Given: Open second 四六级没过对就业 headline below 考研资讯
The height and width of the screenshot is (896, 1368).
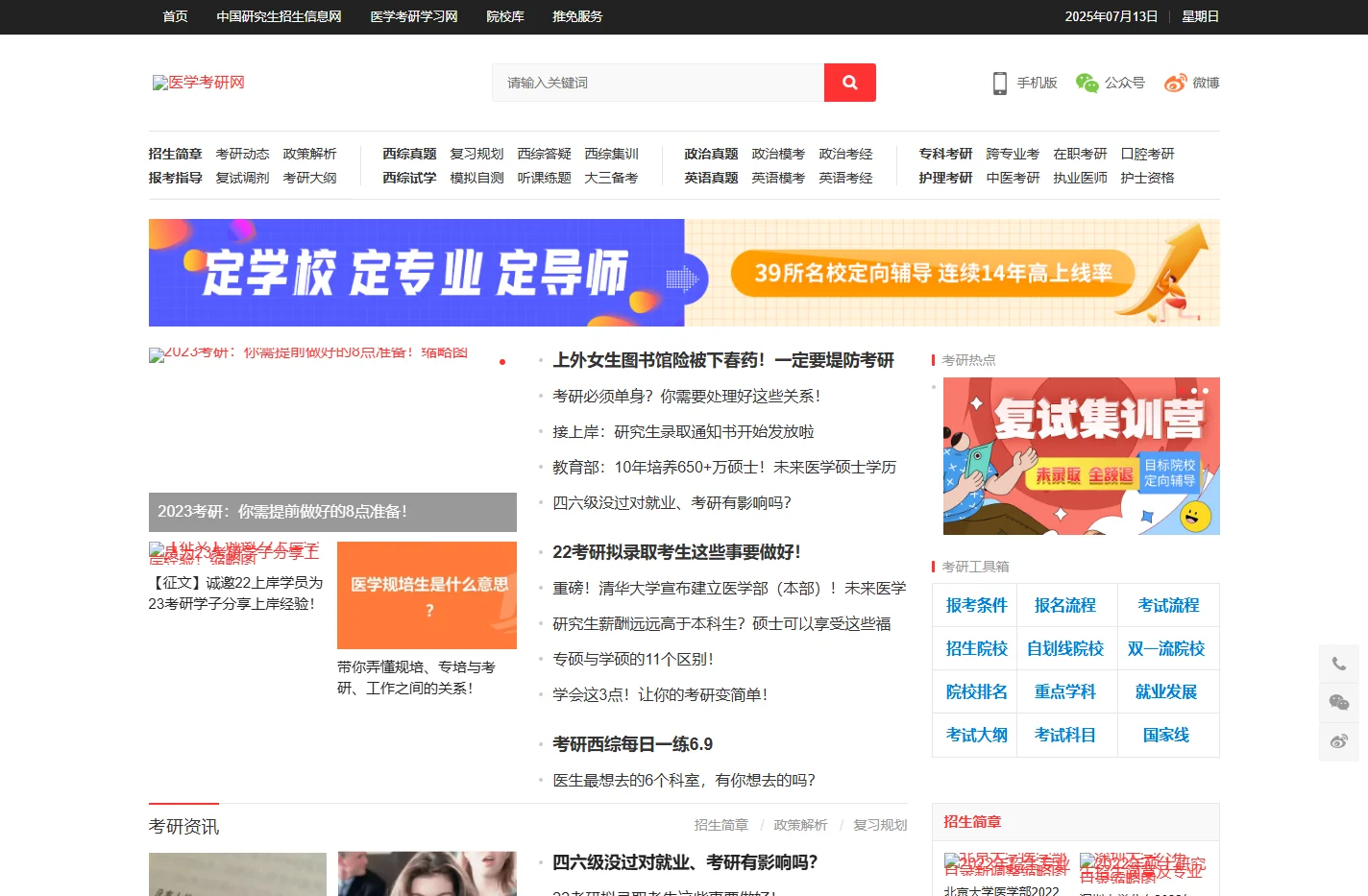Looking at the screenshot, I should [x=685, y=862].
